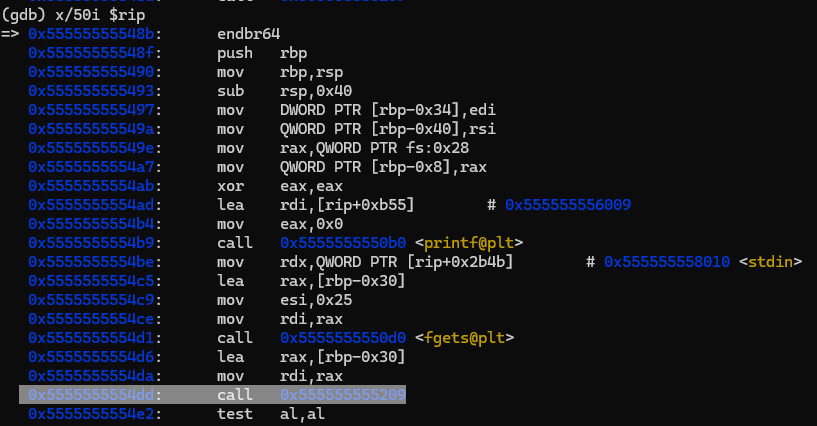Click the endbr64 instruction

pyautogui.click(x=252, y=34)
